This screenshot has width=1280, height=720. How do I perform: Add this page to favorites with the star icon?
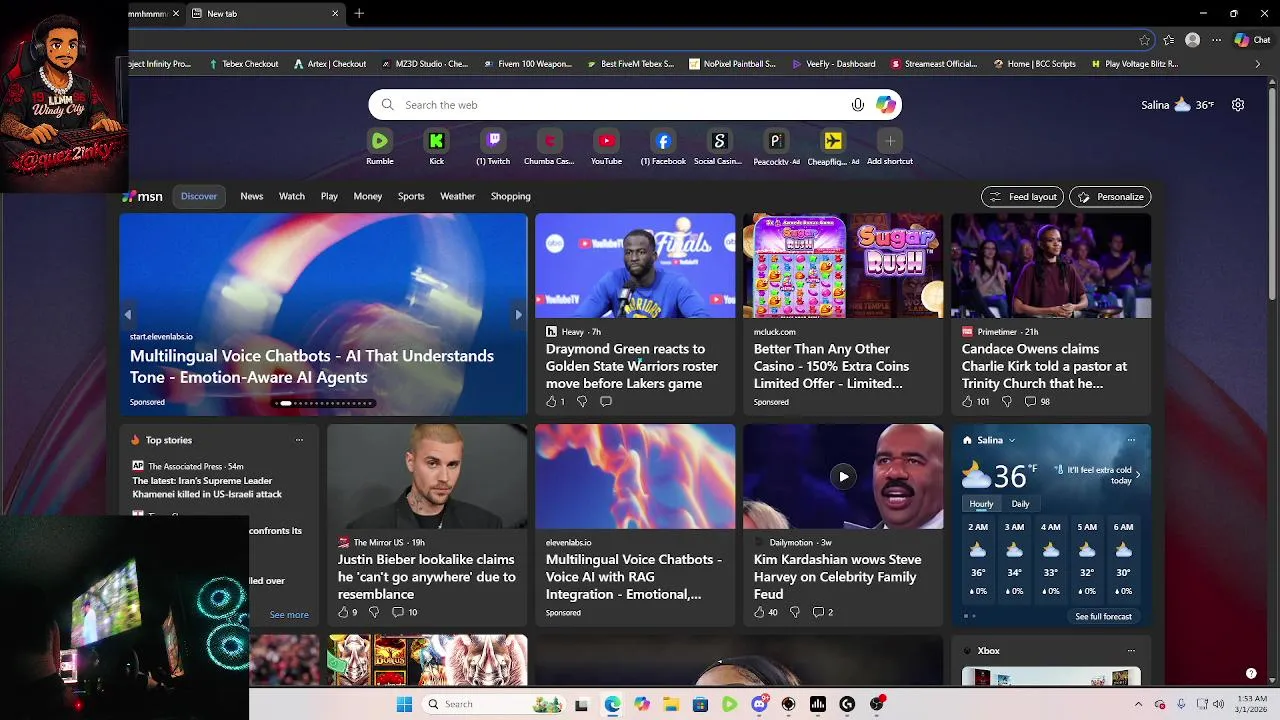click(1145, 40)
